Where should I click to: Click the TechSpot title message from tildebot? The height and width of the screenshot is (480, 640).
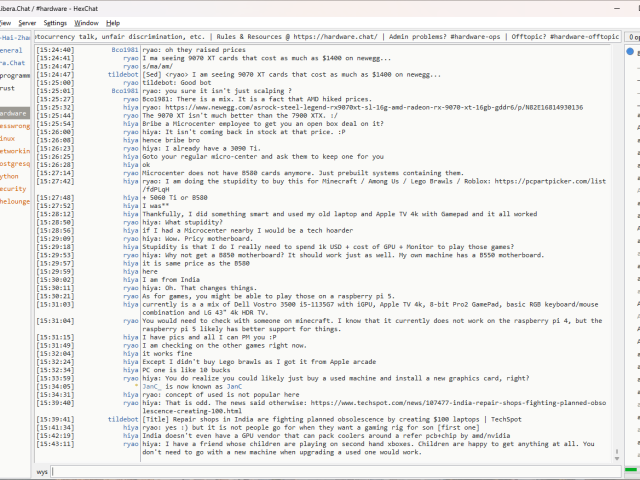click(331, 419)
